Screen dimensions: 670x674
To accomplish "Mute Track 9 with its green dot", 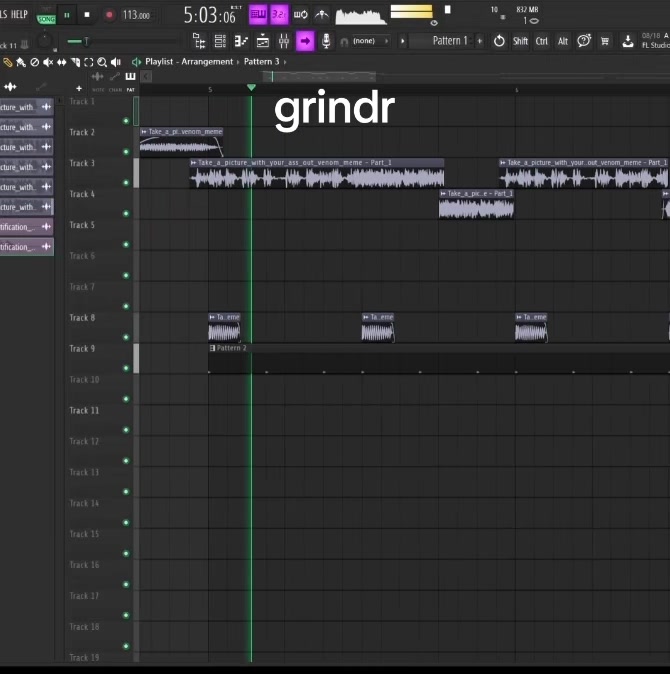I will [x=126, y=368].
